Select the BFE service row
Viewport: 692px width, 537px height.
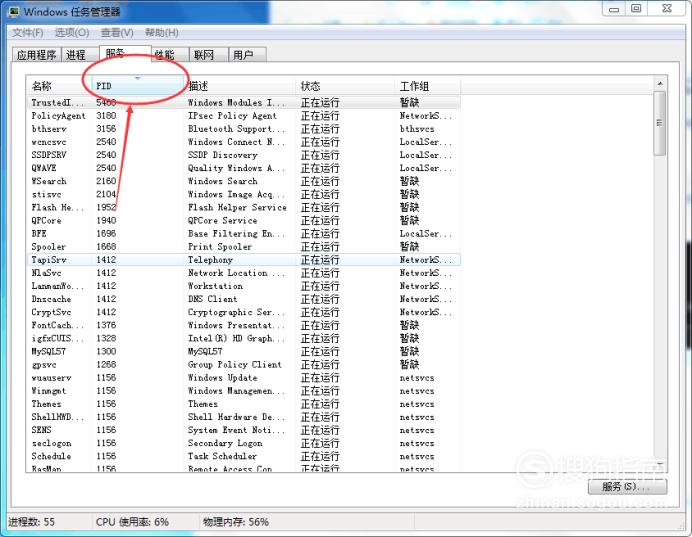click(244, 233)
